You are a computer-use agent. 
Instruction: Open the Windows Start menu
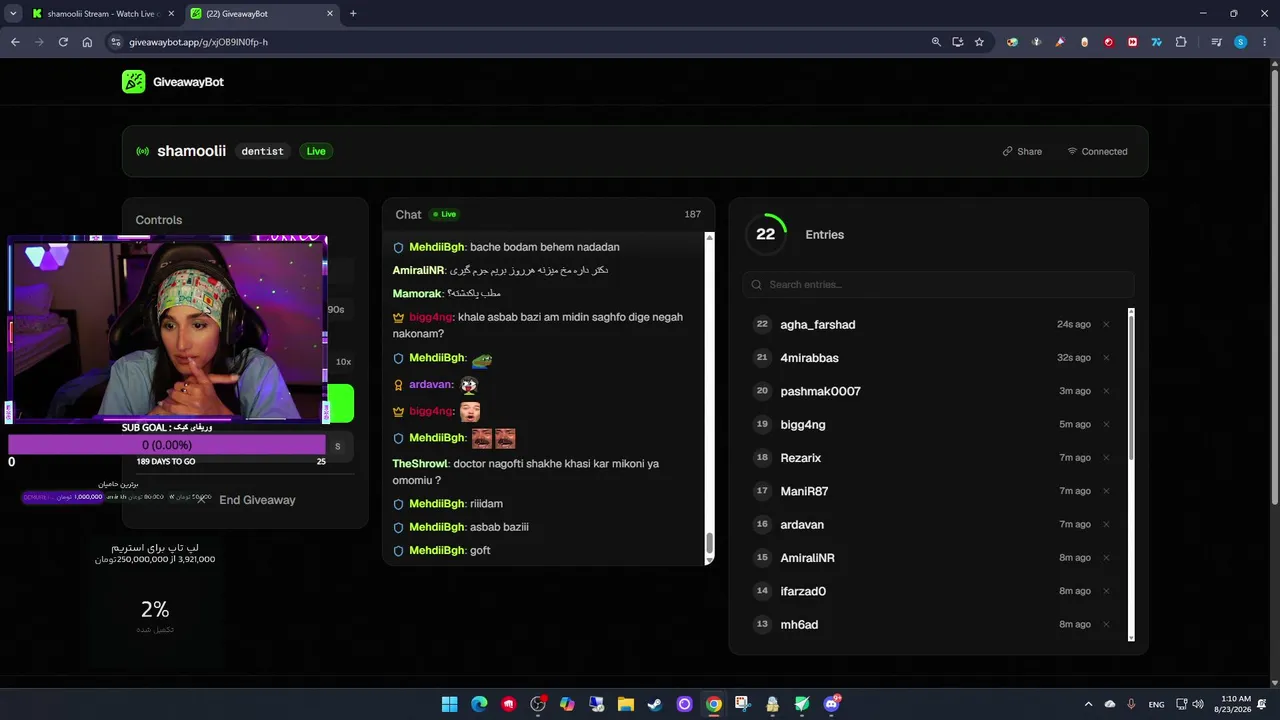[449, 704]
